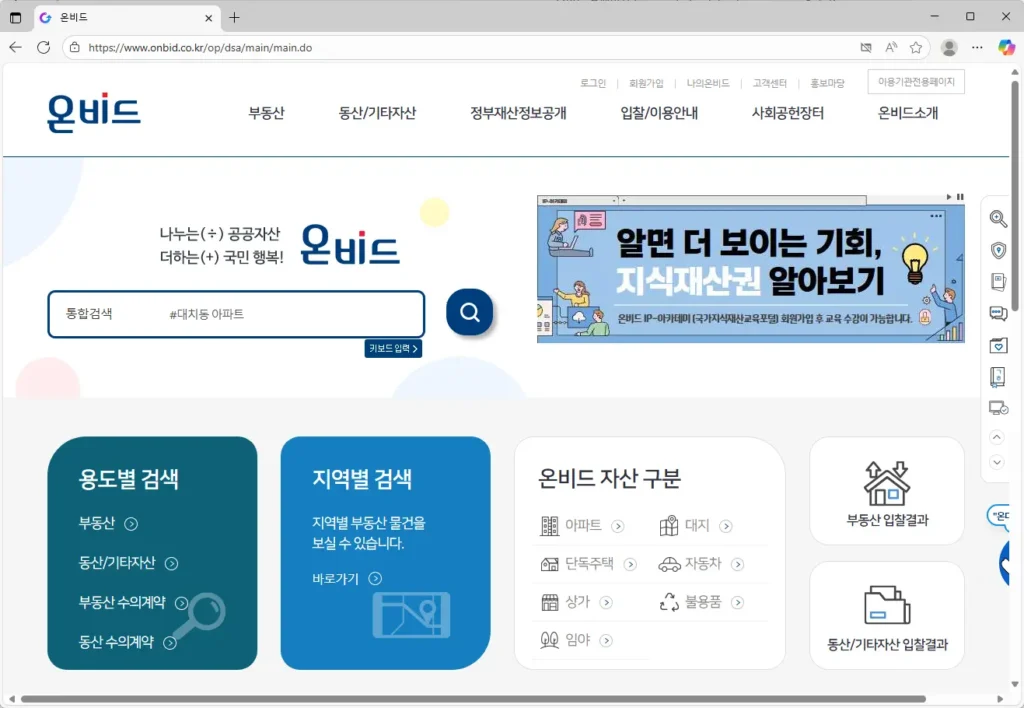Open the chat bubble icon in sidebar
The width and height of the screenshot is (1024, 708).
tap(997, 313)
